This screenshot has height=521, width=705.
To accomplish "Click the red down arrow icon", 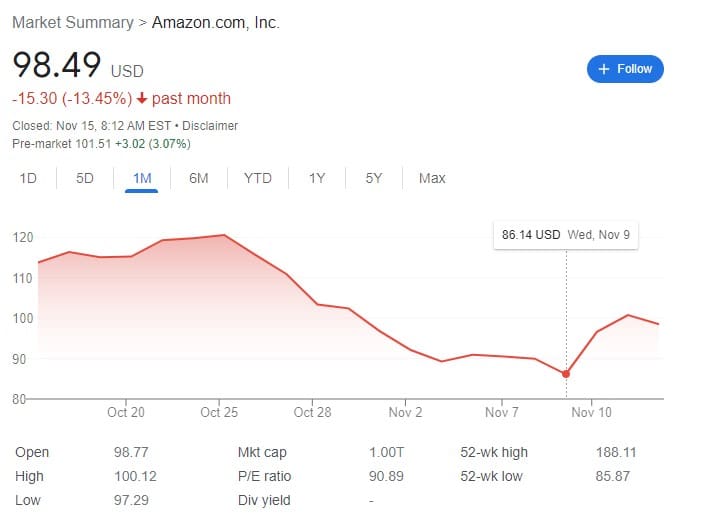I will click(142, 98).
